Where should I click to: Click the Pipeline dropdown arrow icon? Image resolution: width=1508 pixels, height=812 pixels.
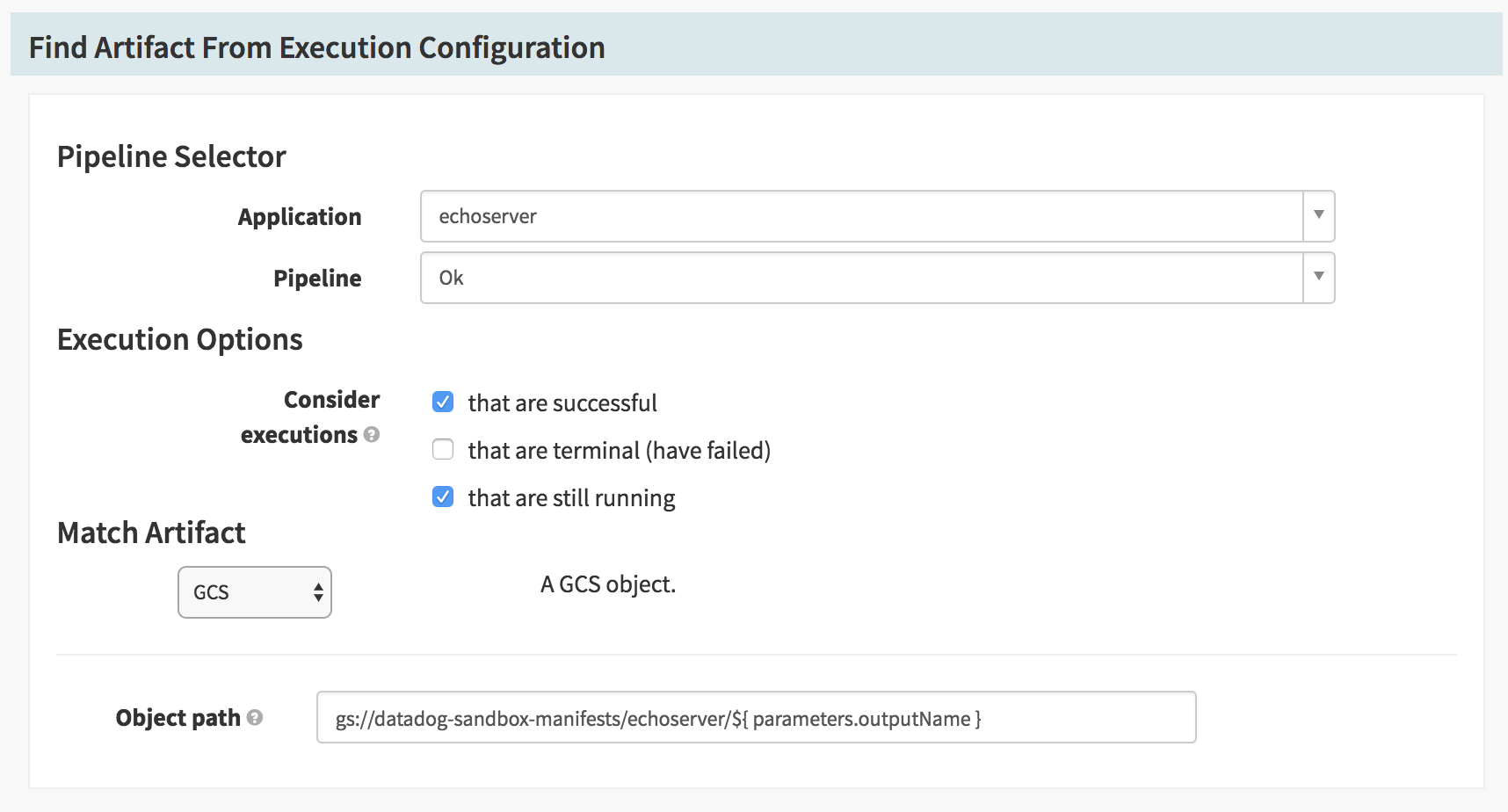coord(1317,278)
